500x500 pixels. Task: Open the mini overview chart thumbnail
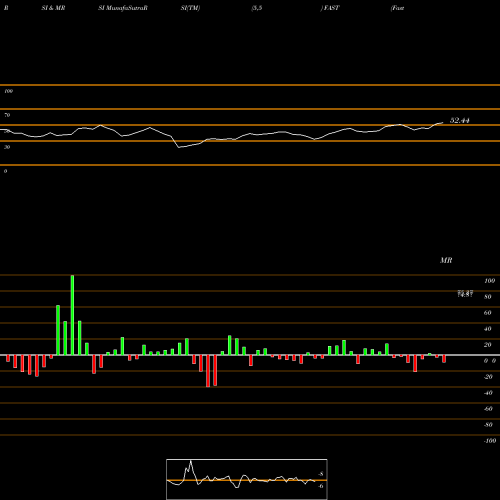247,479
